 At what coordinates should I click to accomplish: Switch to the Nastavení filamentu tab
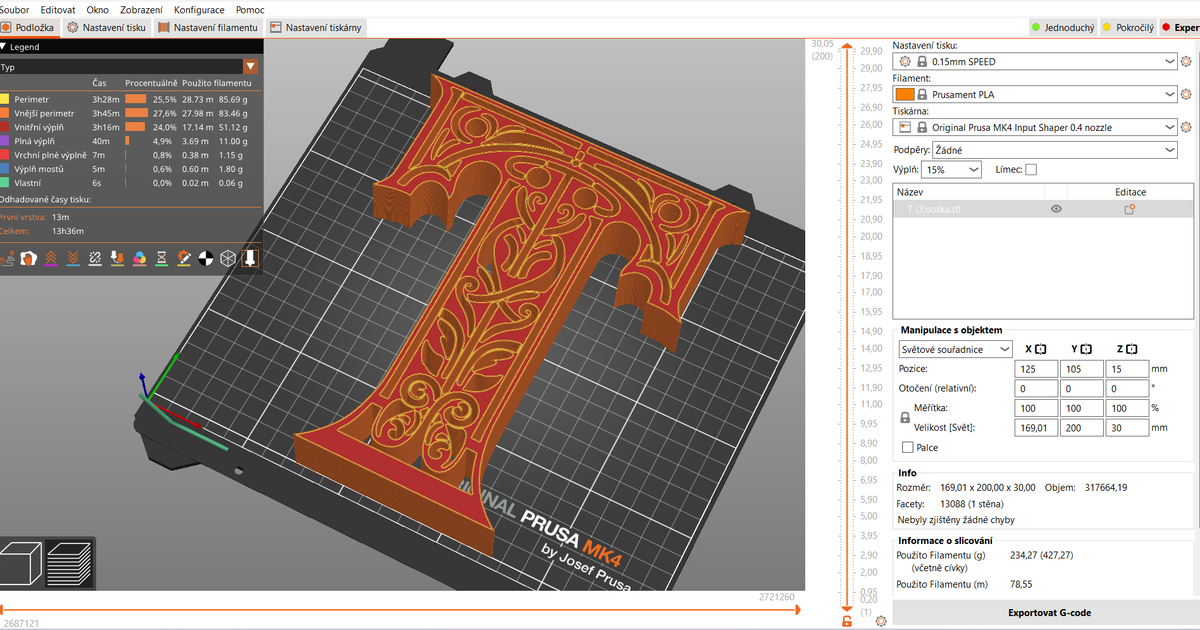208,28
